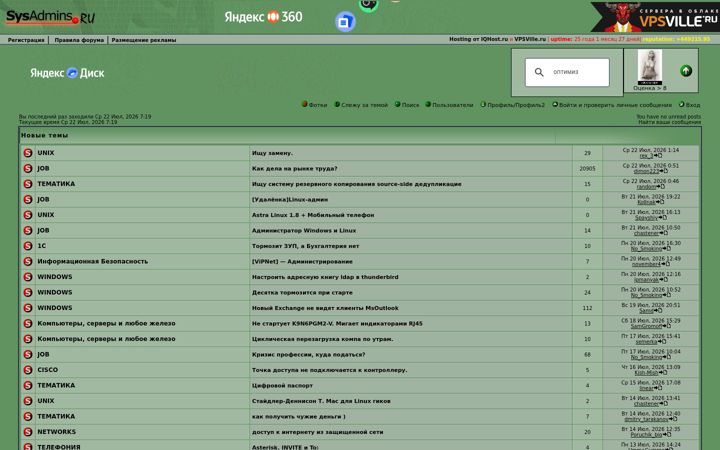
Task: Open Размещение рекламы in the top bar
Action: (x=144, y=40)
